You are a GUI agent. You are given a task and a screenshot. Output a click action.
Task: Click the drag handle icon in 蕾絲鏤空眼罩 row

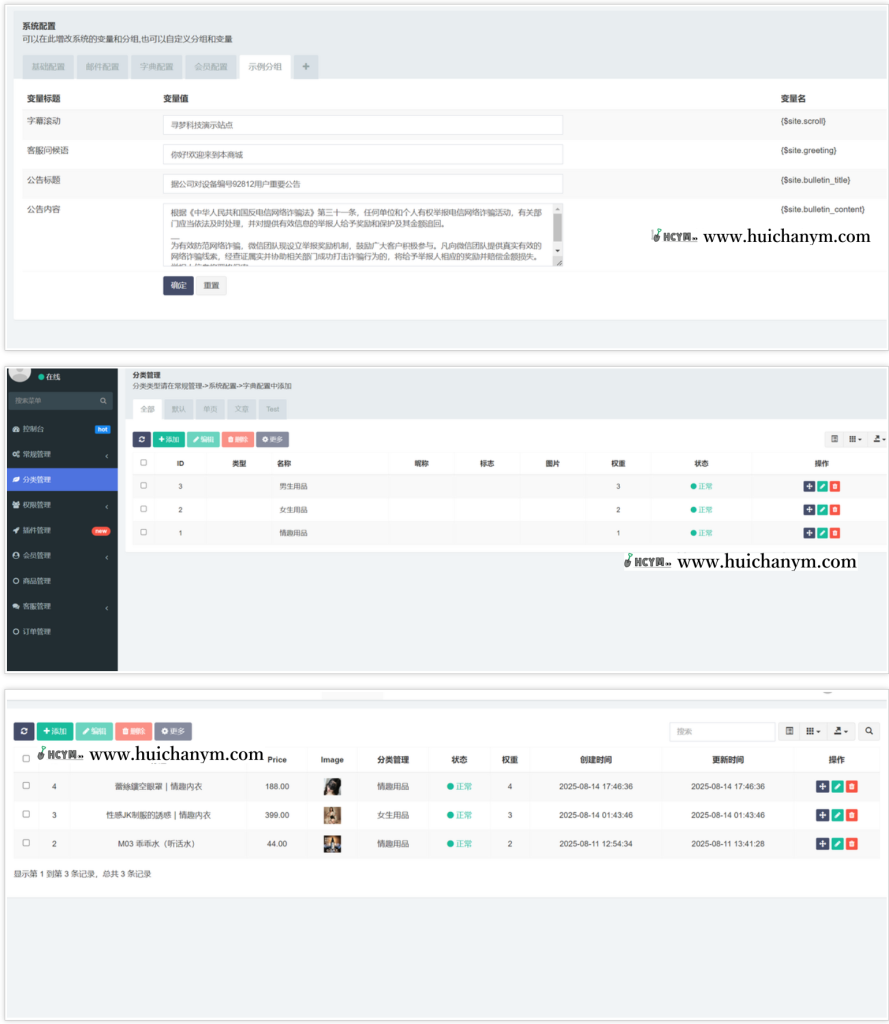[822, 787]
